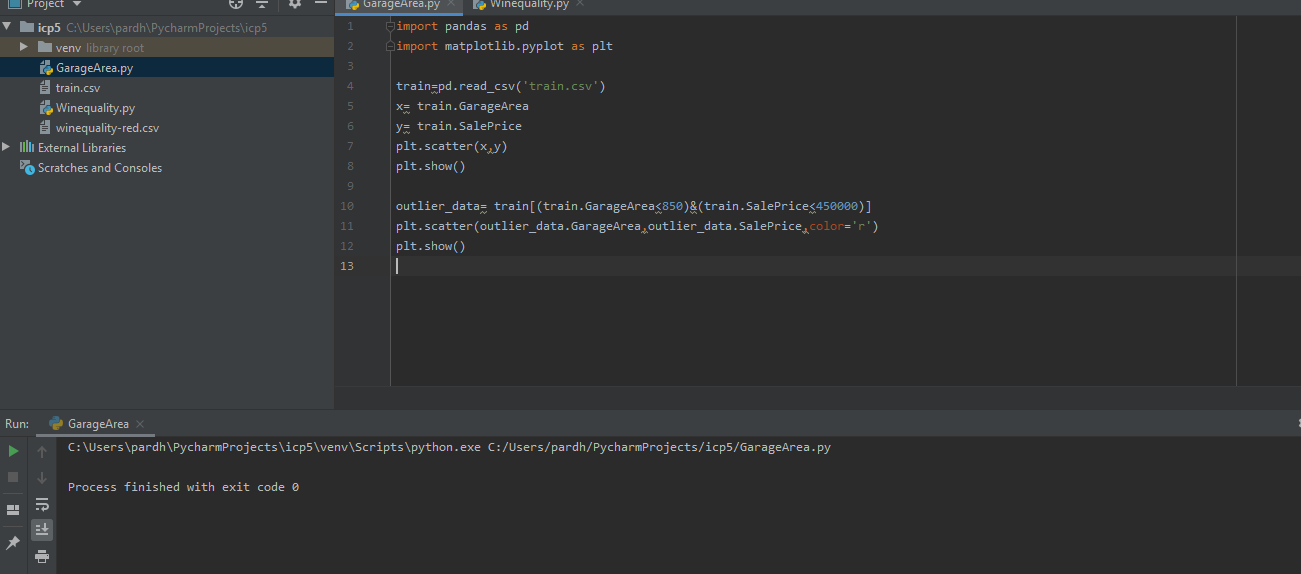Click the file icon beside winequality-red.csv
This screenshot has width=1301, height=574.
46,128
